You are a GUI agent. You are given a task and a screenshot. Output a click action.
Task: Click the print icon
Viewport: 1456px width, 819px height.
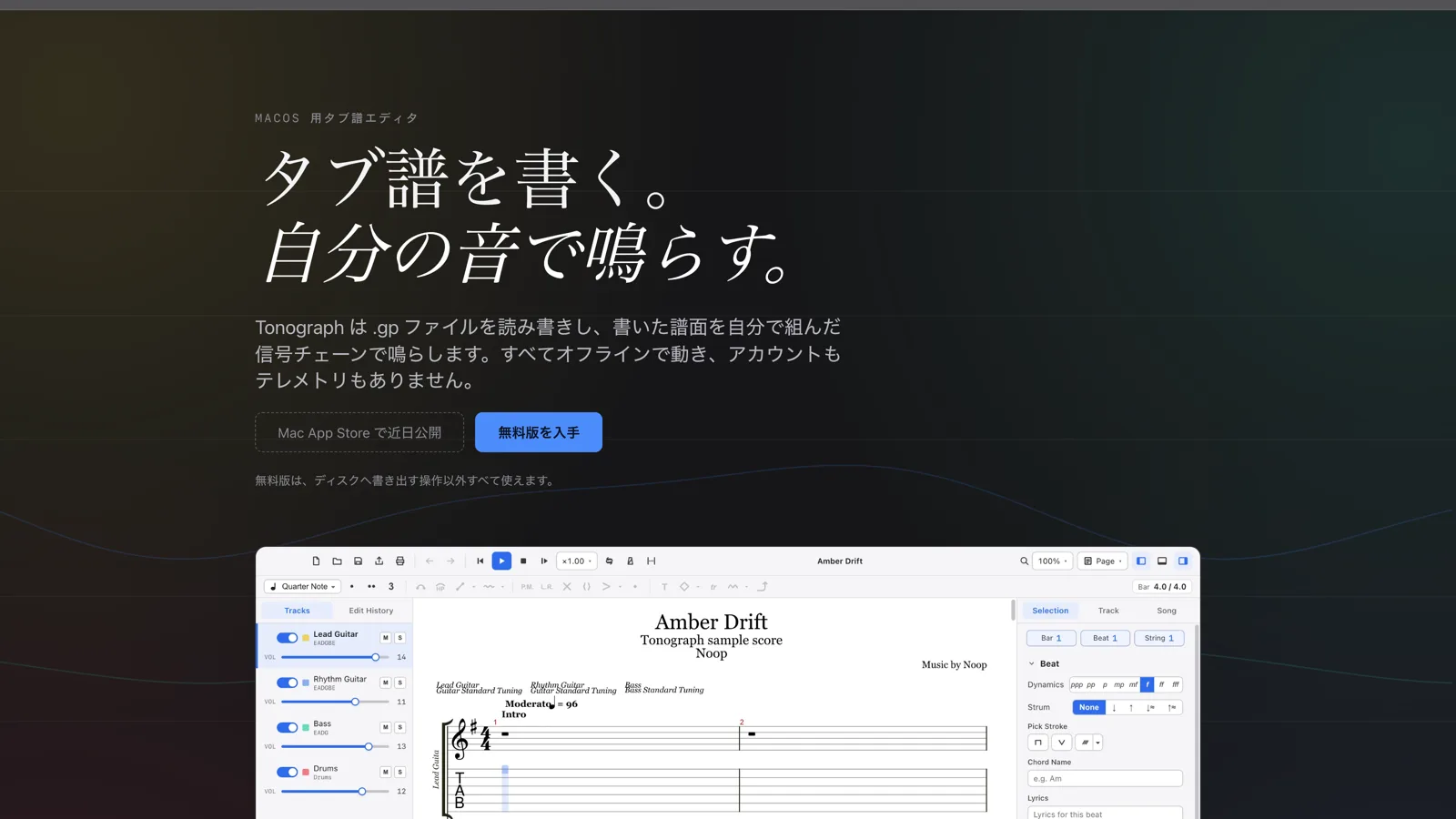399,561
